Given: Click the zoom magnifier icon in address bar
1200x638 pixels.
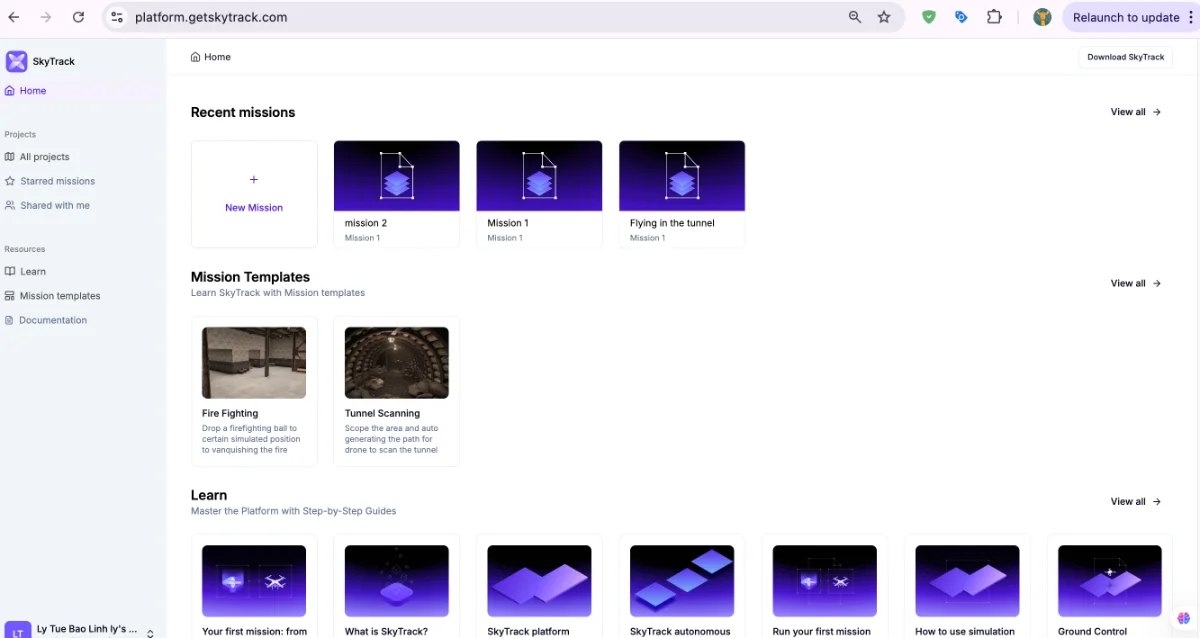Looking at the screenshot, I should pos(855,17).
